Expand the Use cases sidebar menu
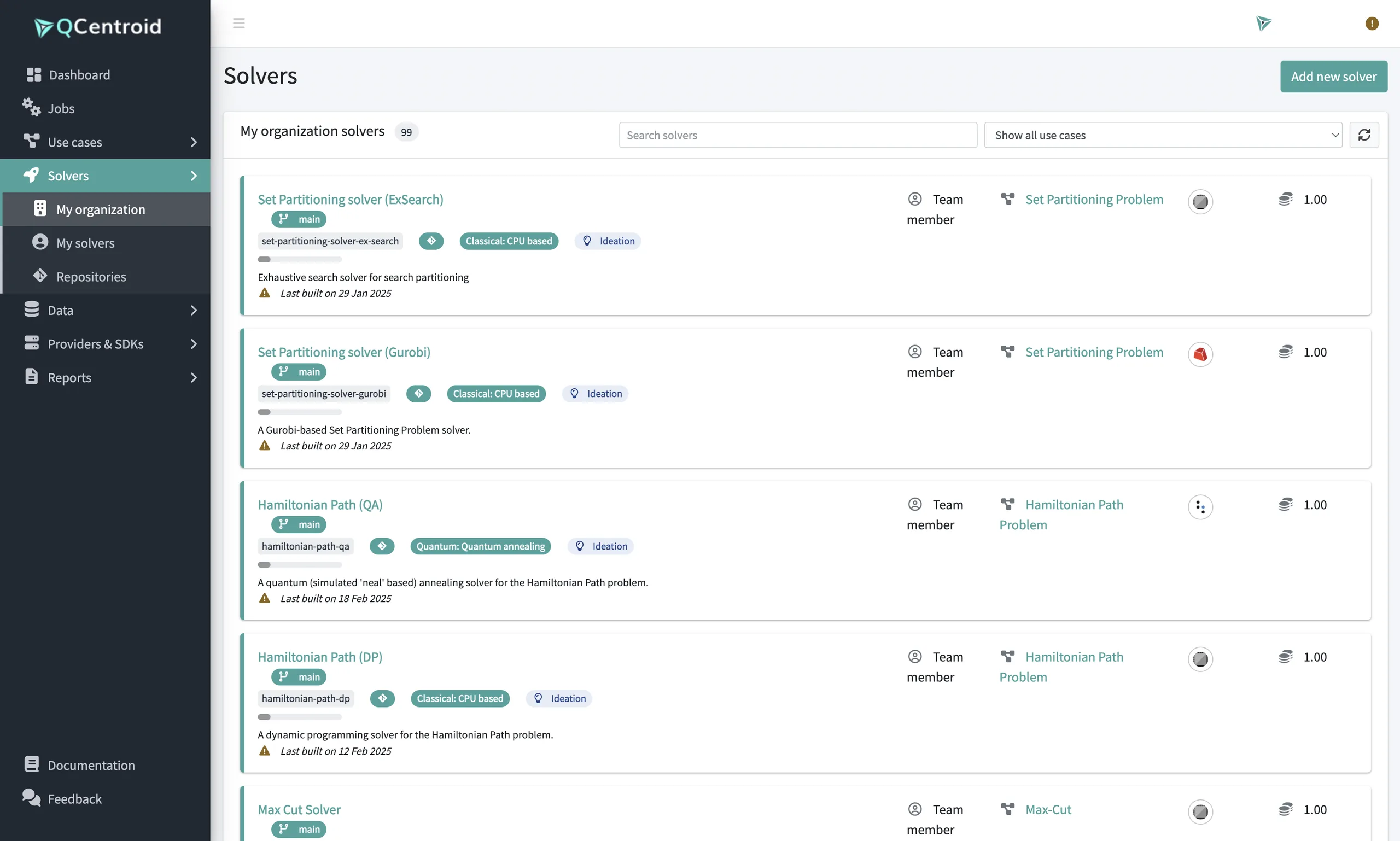 [x=106, y=142]
